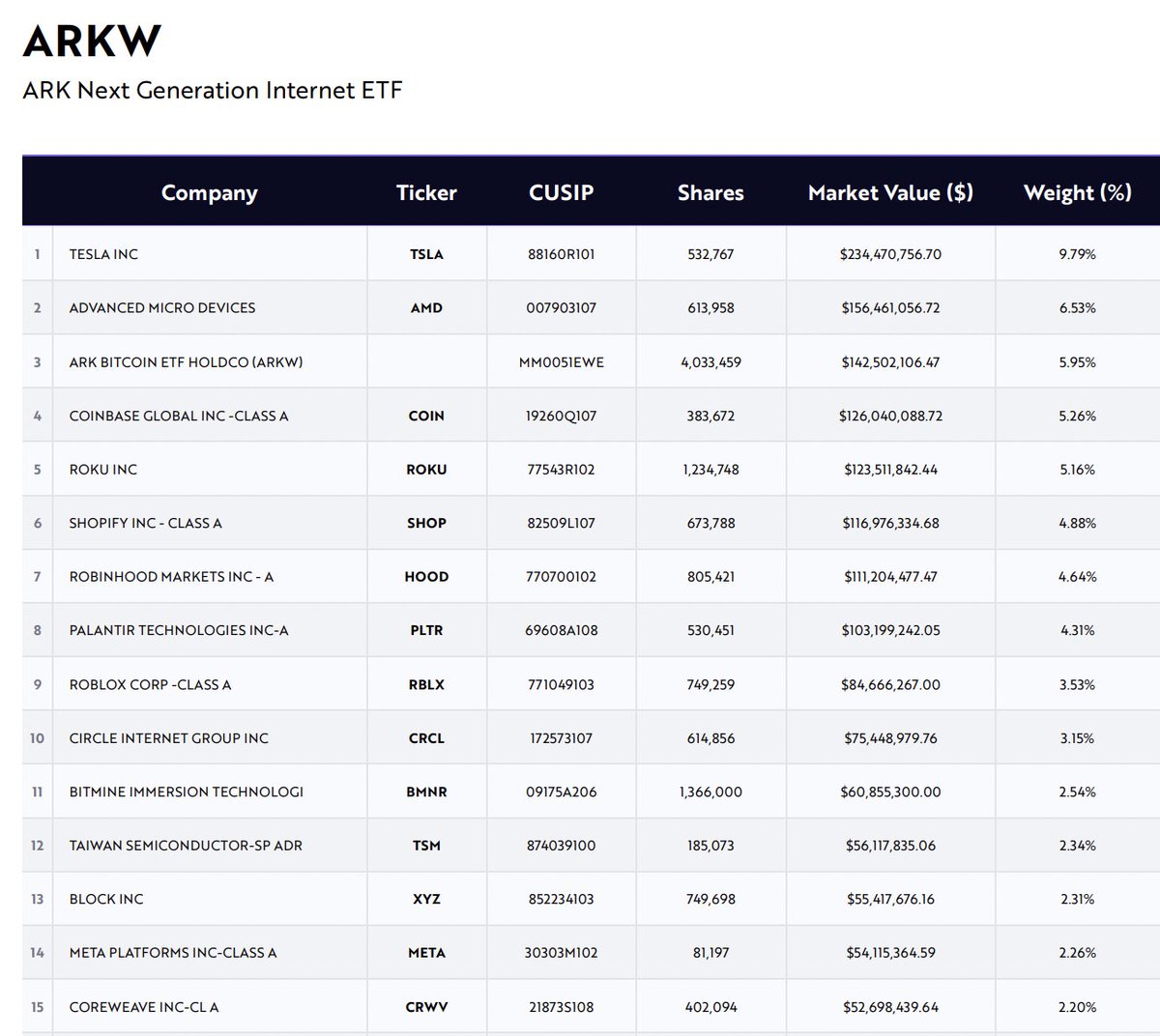Click ARK Next Generation Internet ETF subtitle
The width and height of the screenshot is (1160, 1036).
coord(213,91)
